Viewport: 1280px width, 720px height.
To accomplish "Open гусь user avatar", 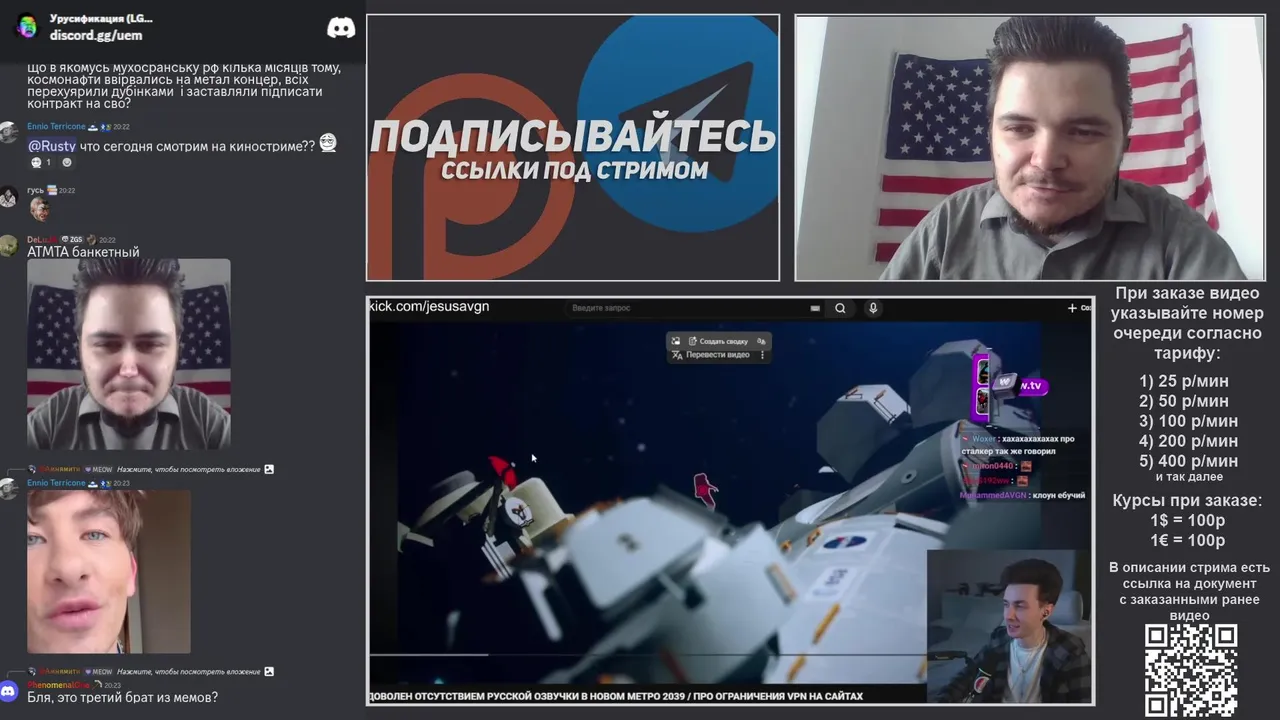I will pyautogui.click(x=8, y=196).
